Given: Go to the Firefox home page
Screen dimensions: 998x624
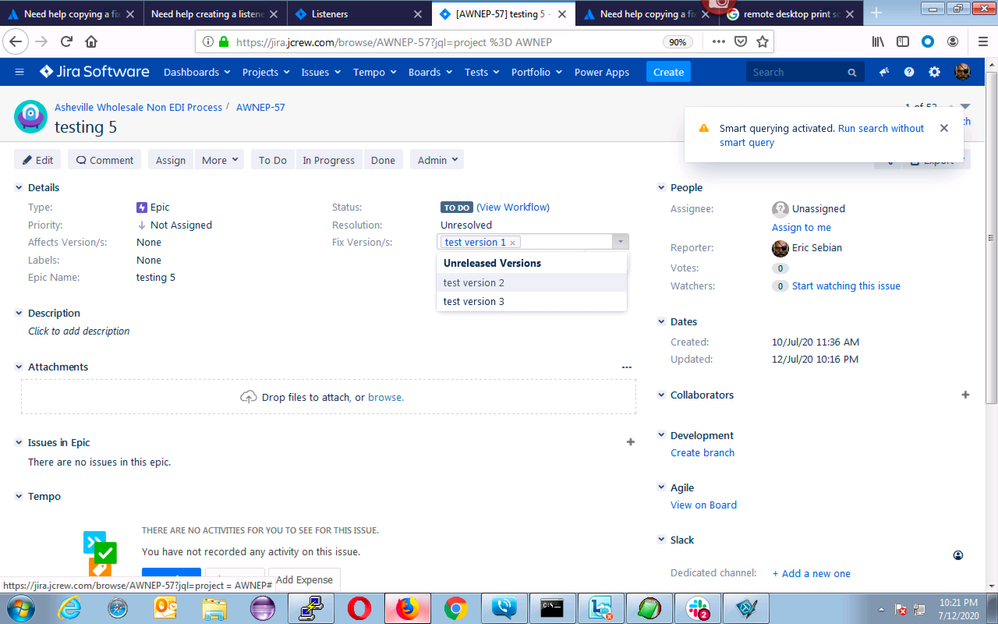Looking at the screenshot, I should 91,42.
